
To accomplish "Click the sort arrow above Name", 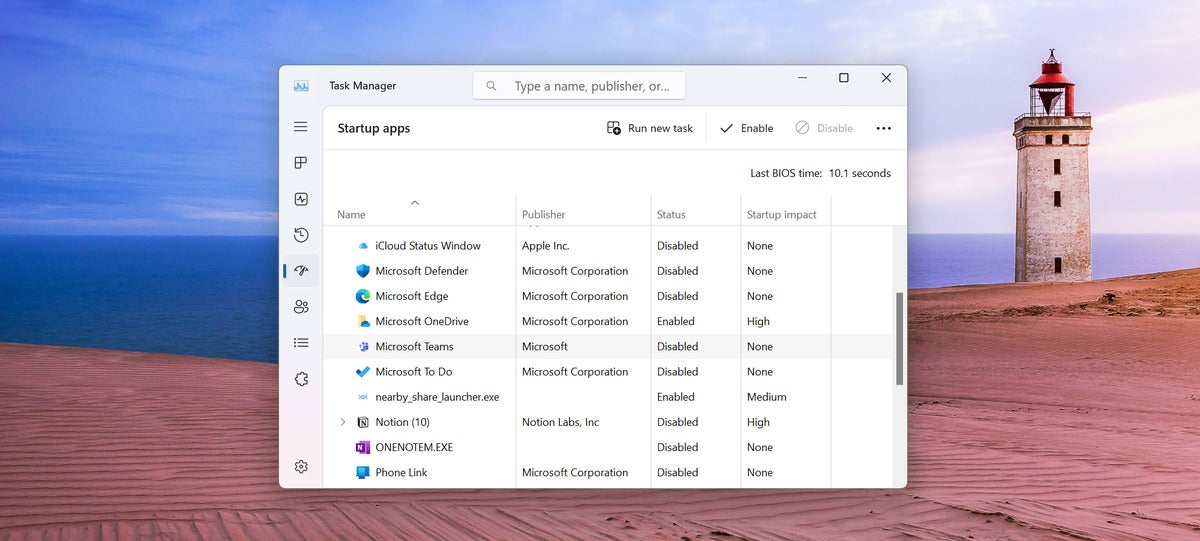I will (x=415, y=202).
